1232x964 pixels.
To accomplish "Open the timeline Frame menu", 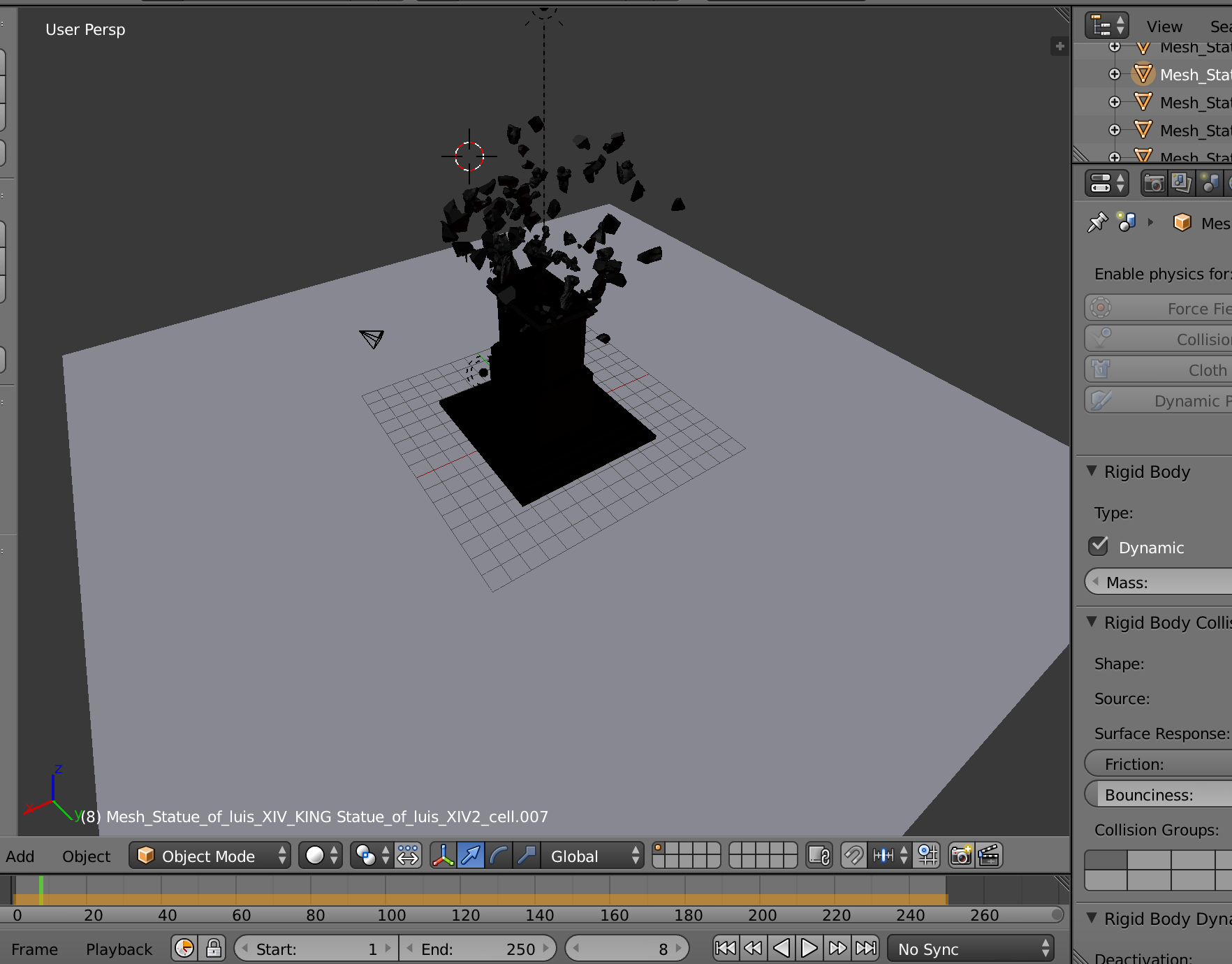I will (35, 949).
